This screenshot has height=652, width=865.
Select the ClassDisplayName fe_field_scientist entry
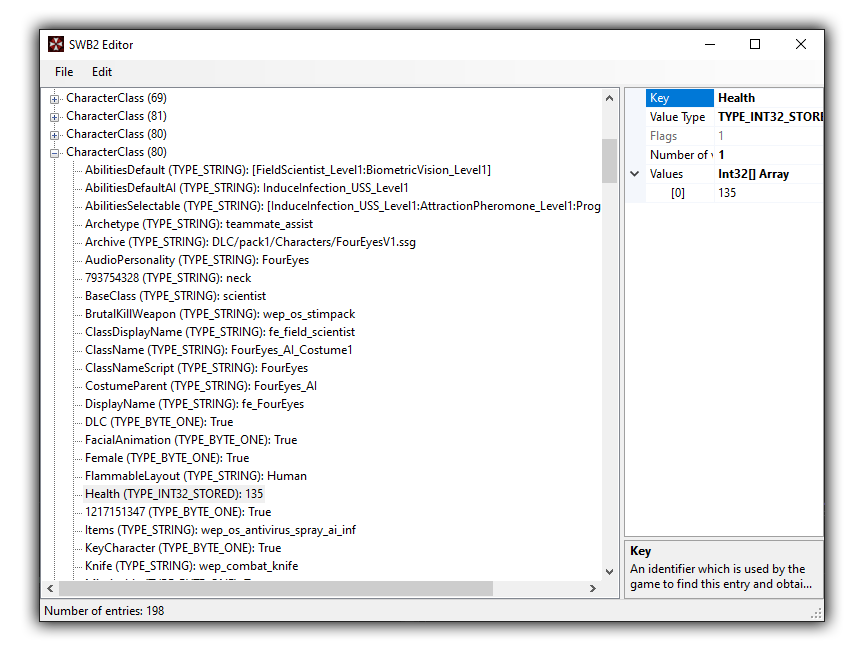(220, 332)
